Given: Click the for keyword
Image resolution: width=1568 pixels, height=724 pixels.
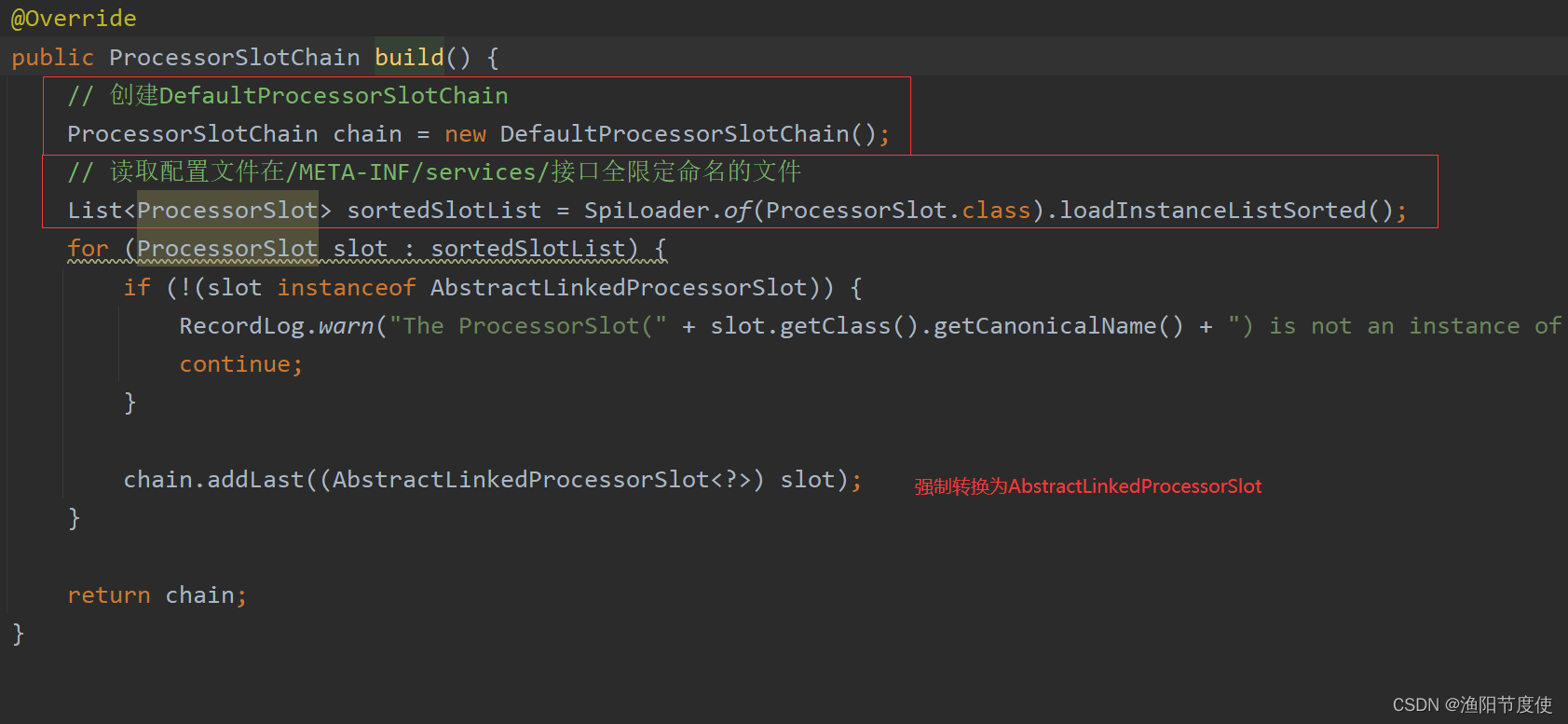Looking at the screenshot, I should coord(89,249).
